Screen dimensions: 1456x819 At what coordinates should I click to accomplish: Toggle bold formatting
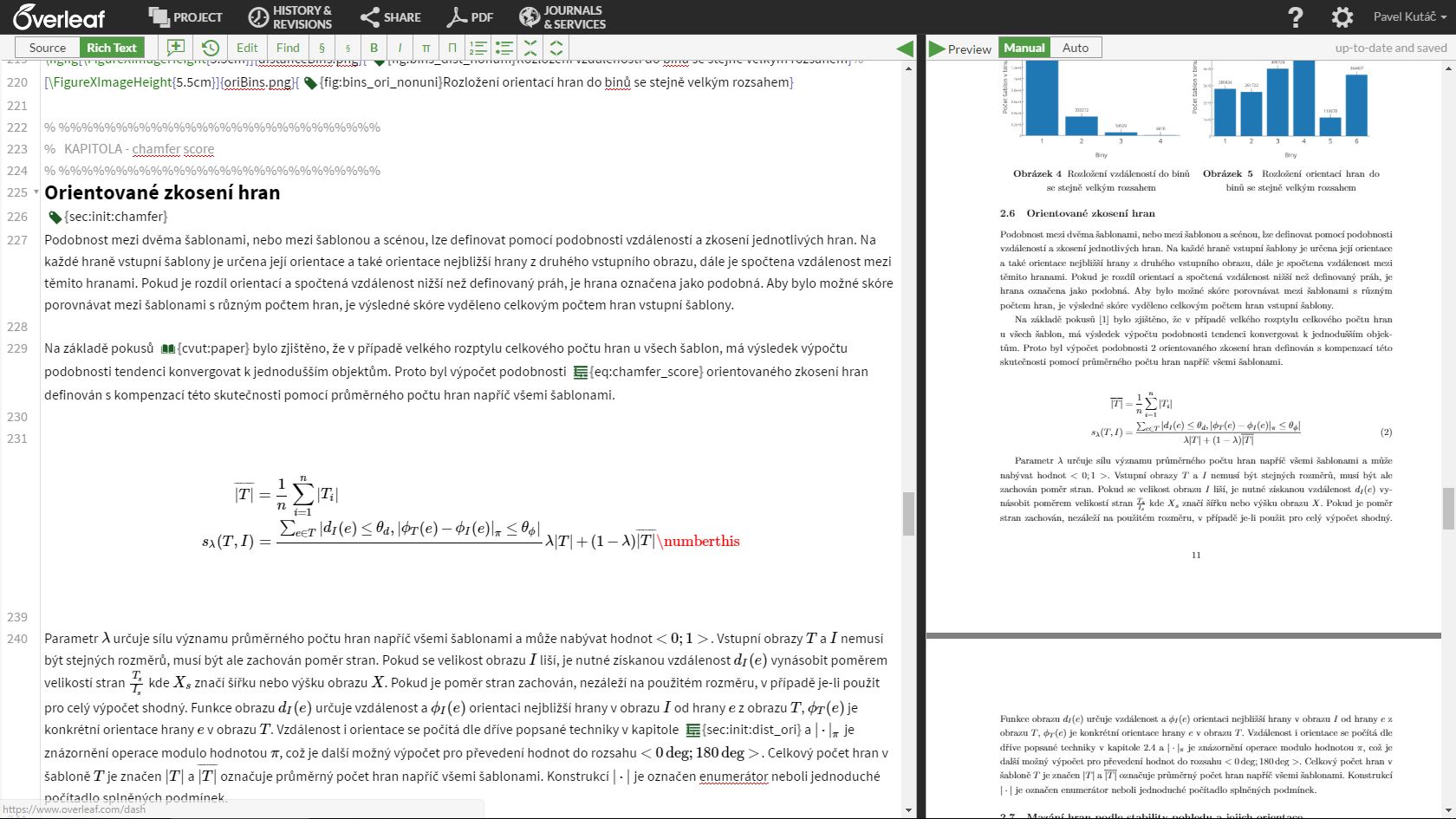tap(374, 48)
